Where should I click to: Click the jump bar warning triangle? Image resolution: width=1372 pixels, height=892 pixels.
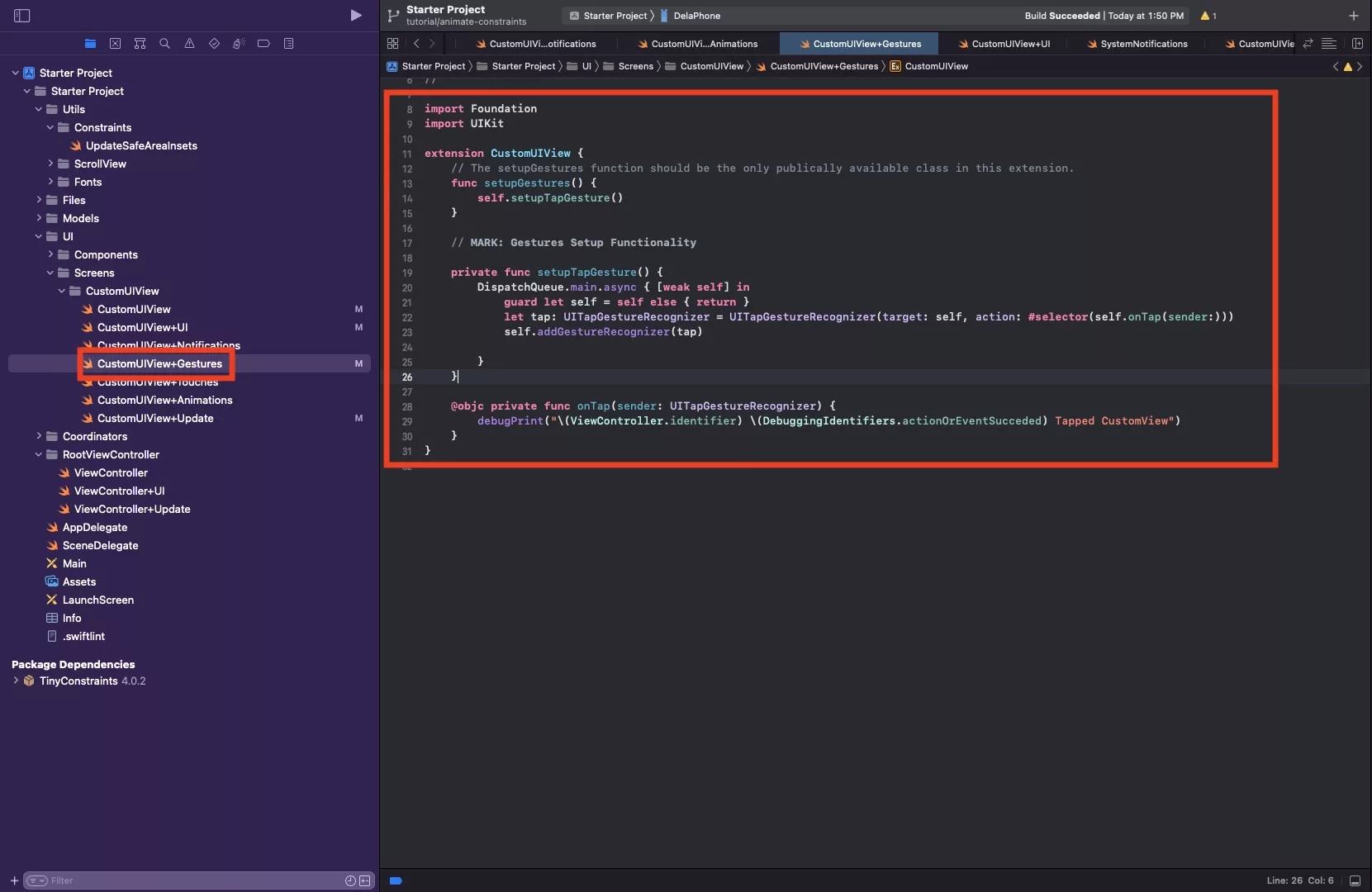tap(1348, 67)
